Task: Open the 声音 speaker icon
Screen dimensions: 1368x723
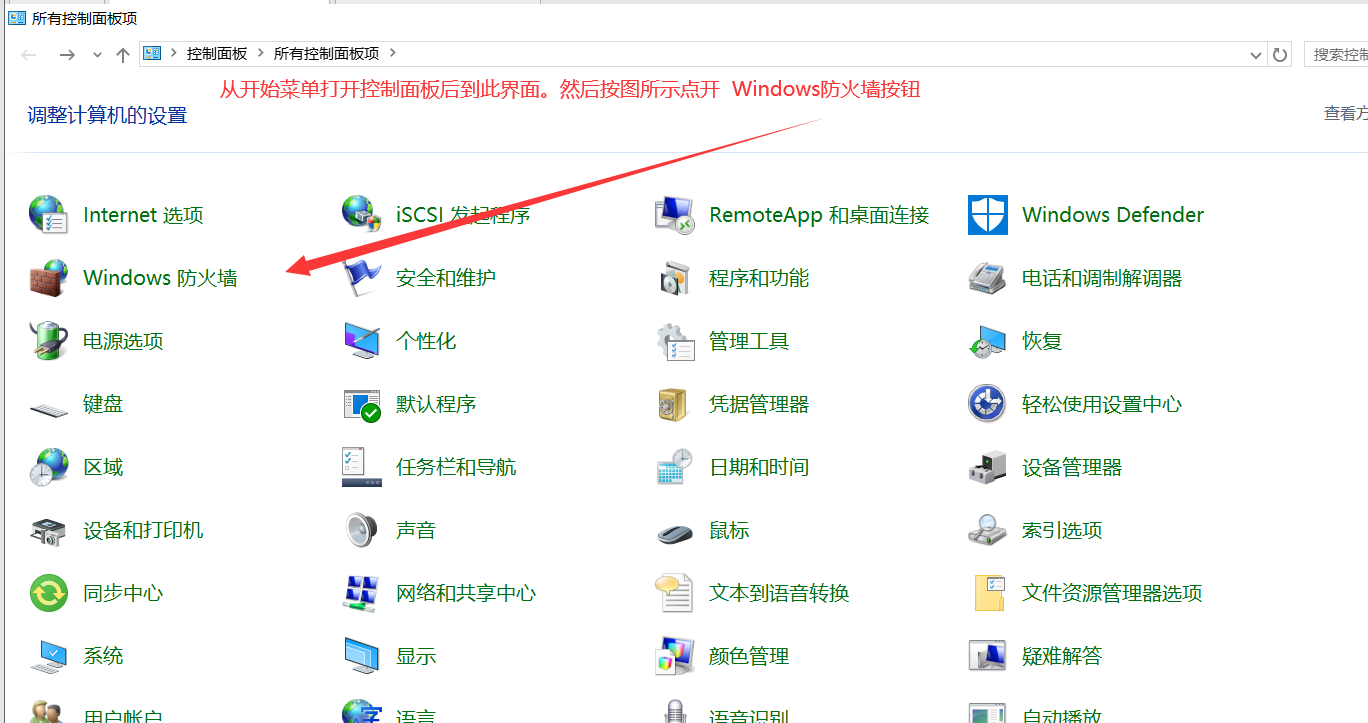Action: click(x=361, y=530)
